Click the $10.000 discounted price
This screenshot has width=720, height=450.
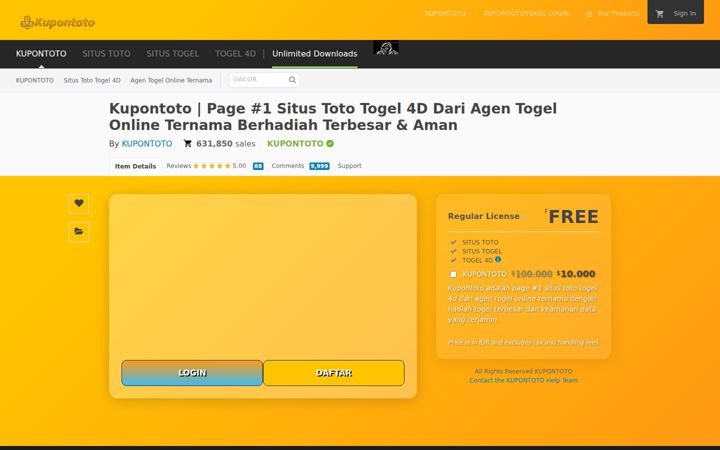coord(578,274)
